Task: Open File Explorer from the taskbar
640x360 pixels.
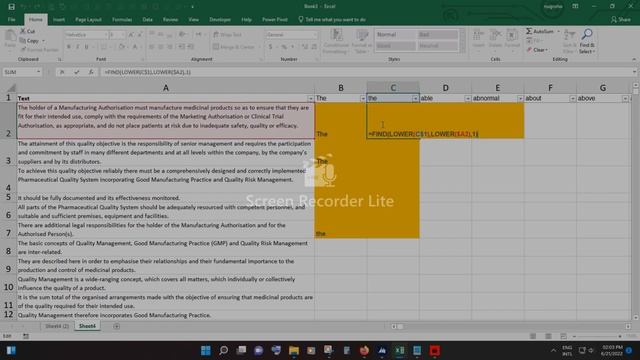Action: [x=293, y=351]
